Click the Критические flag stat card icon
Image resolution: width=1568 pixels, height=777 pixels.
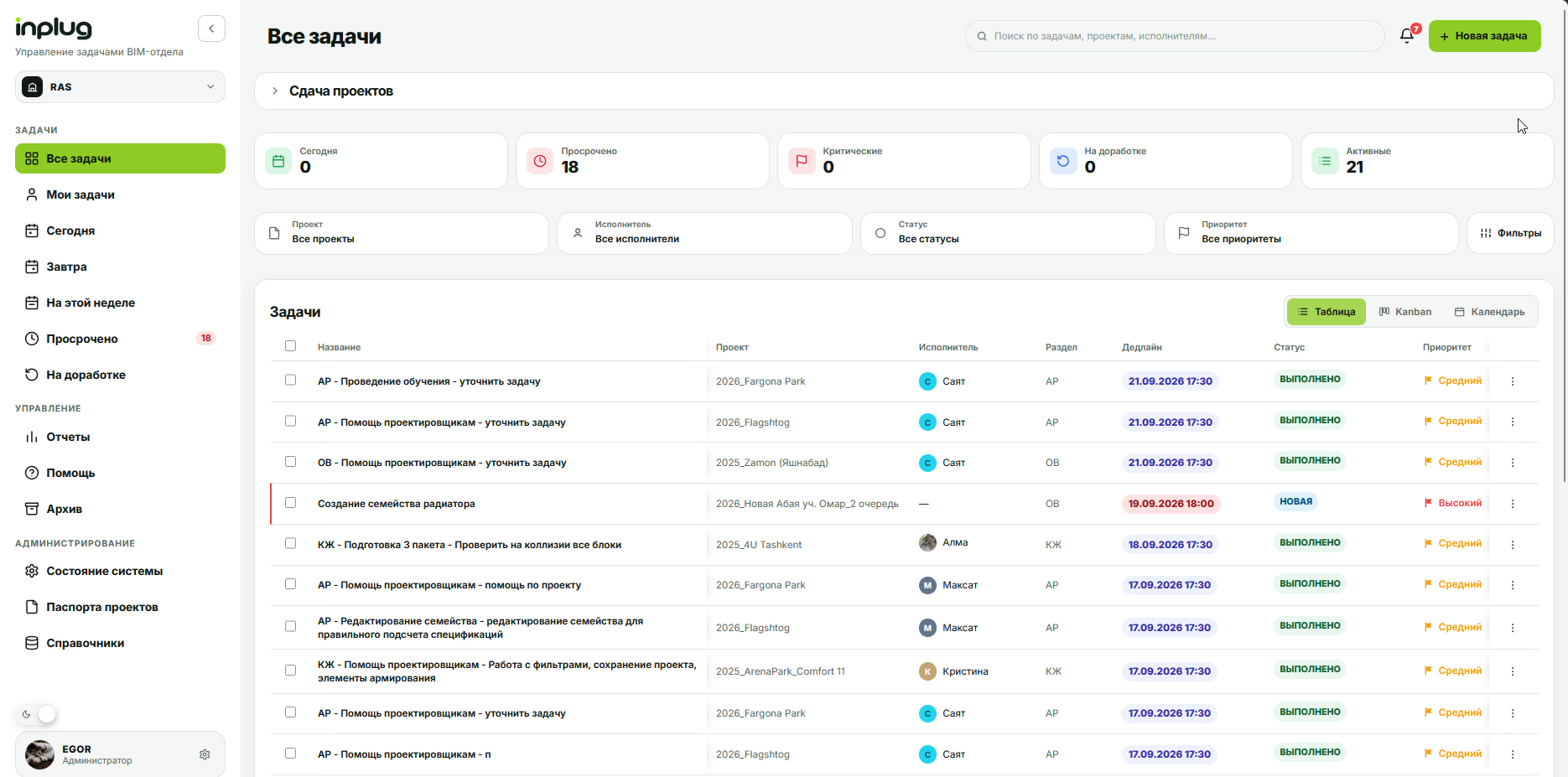(802, 160)
